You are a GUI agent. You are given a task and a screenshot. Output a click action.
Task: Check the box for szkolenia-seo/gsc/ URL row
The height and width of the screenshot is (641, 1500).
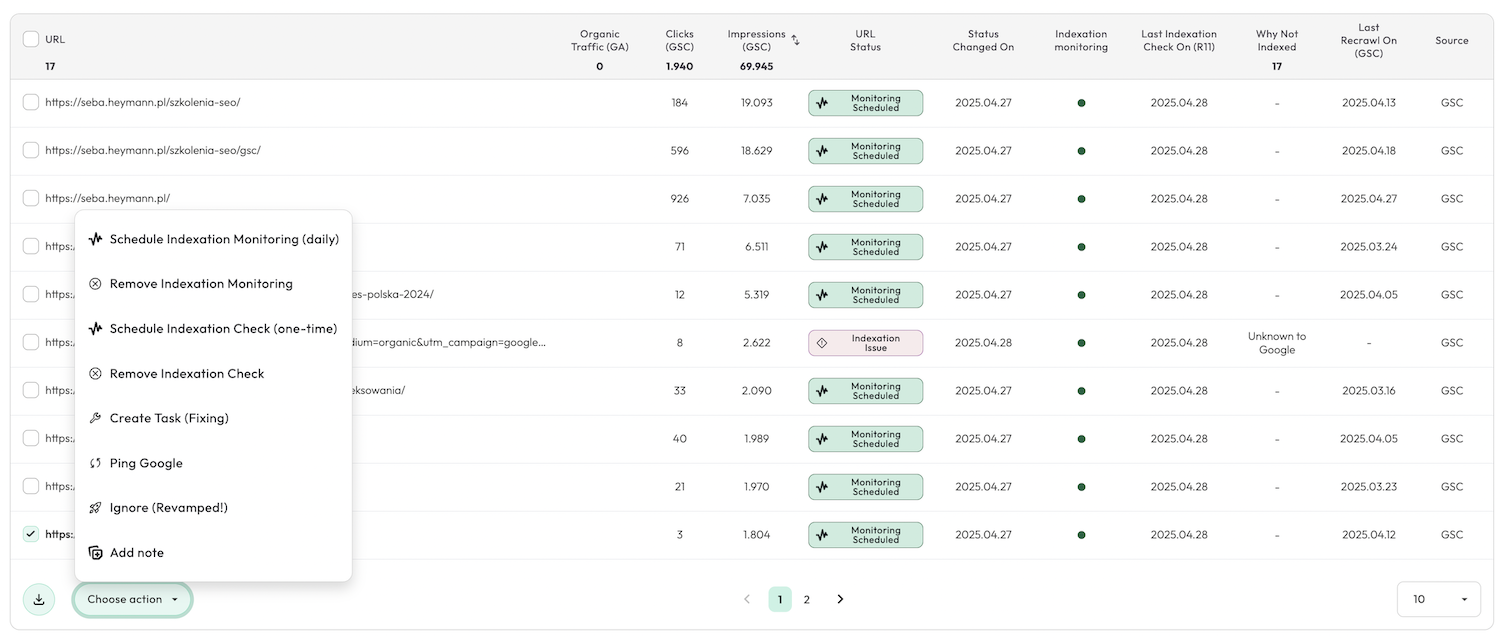31,150
